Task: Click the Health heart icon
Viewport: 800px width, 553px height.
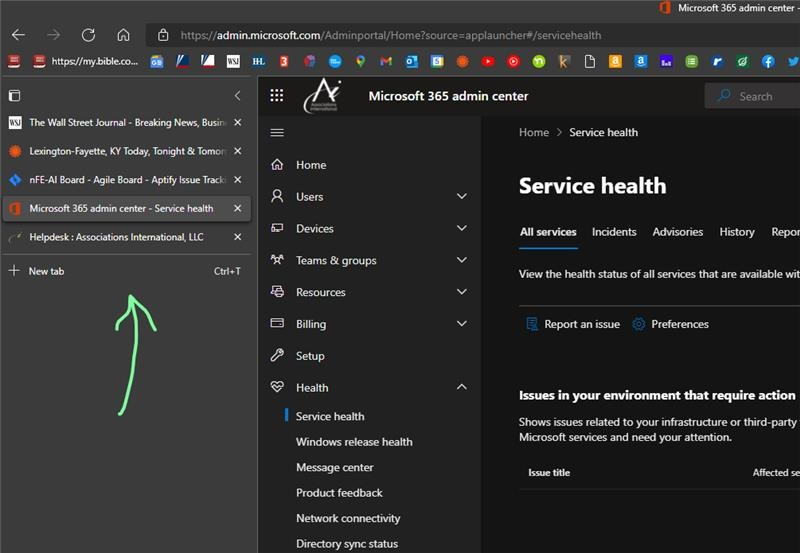Action: [277, 387]
